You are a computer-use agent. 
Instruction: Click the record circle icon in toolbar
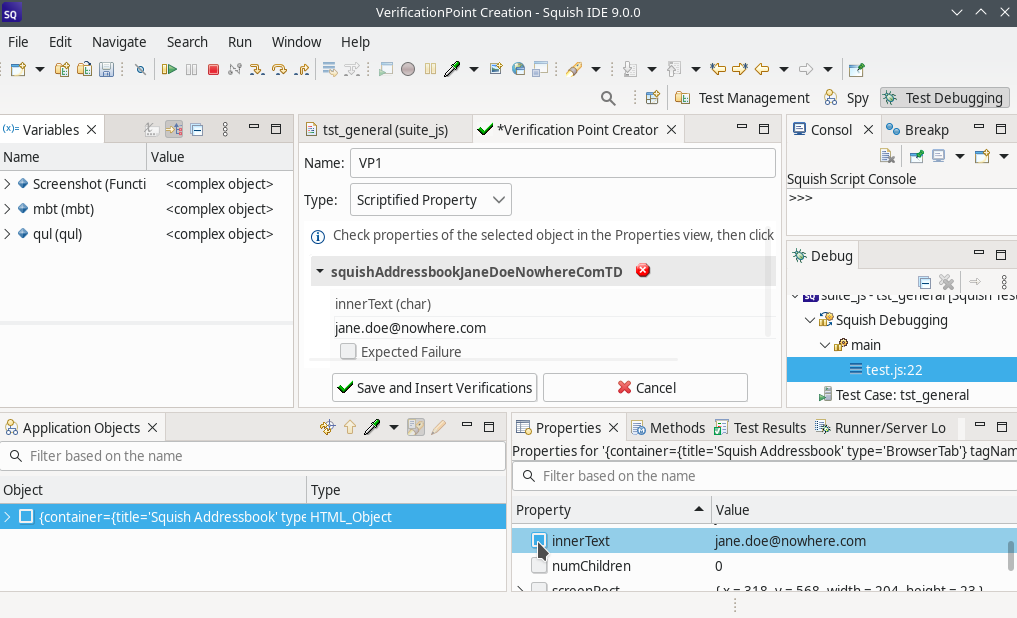tap(408, 69)
